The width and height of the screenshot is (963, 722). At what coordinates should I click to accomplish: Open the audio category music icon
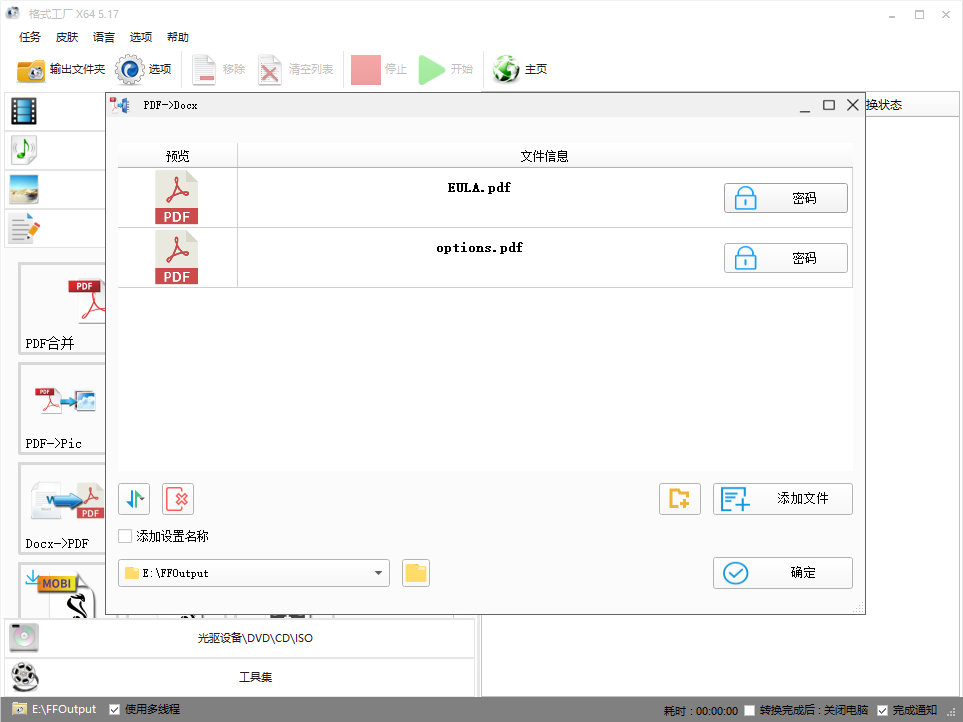coord(24,150)
